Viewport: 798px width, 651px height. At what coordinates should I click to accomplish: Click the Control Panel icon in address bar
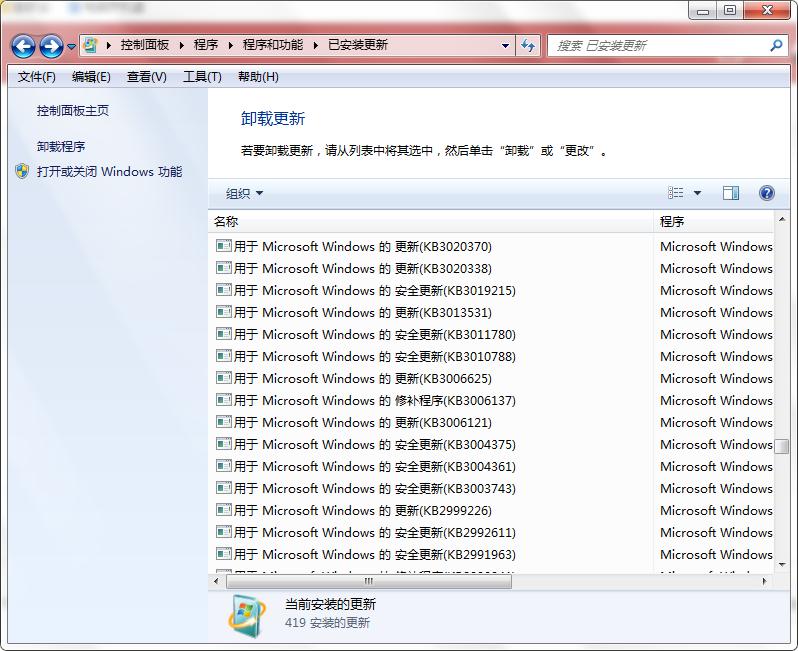click(90, 45)
